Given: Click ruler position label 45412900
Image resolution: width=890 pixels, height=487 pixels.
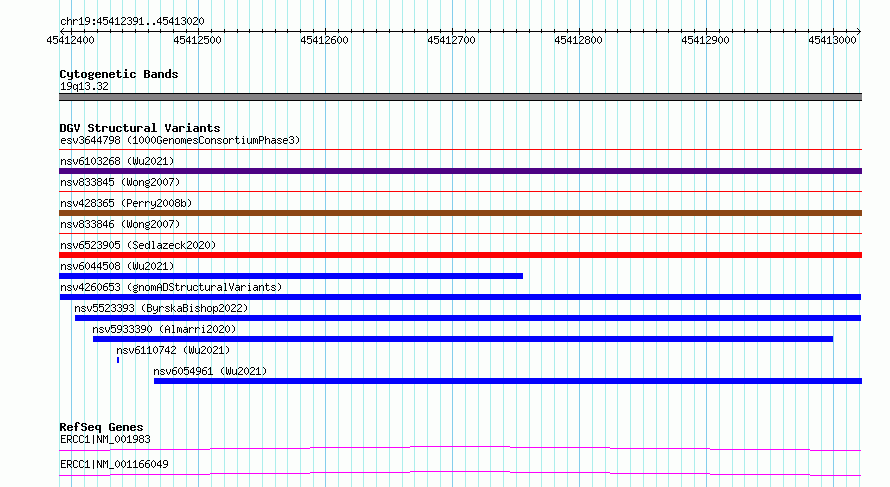Looking at the screenshot, I should click(x=706, y=40).
